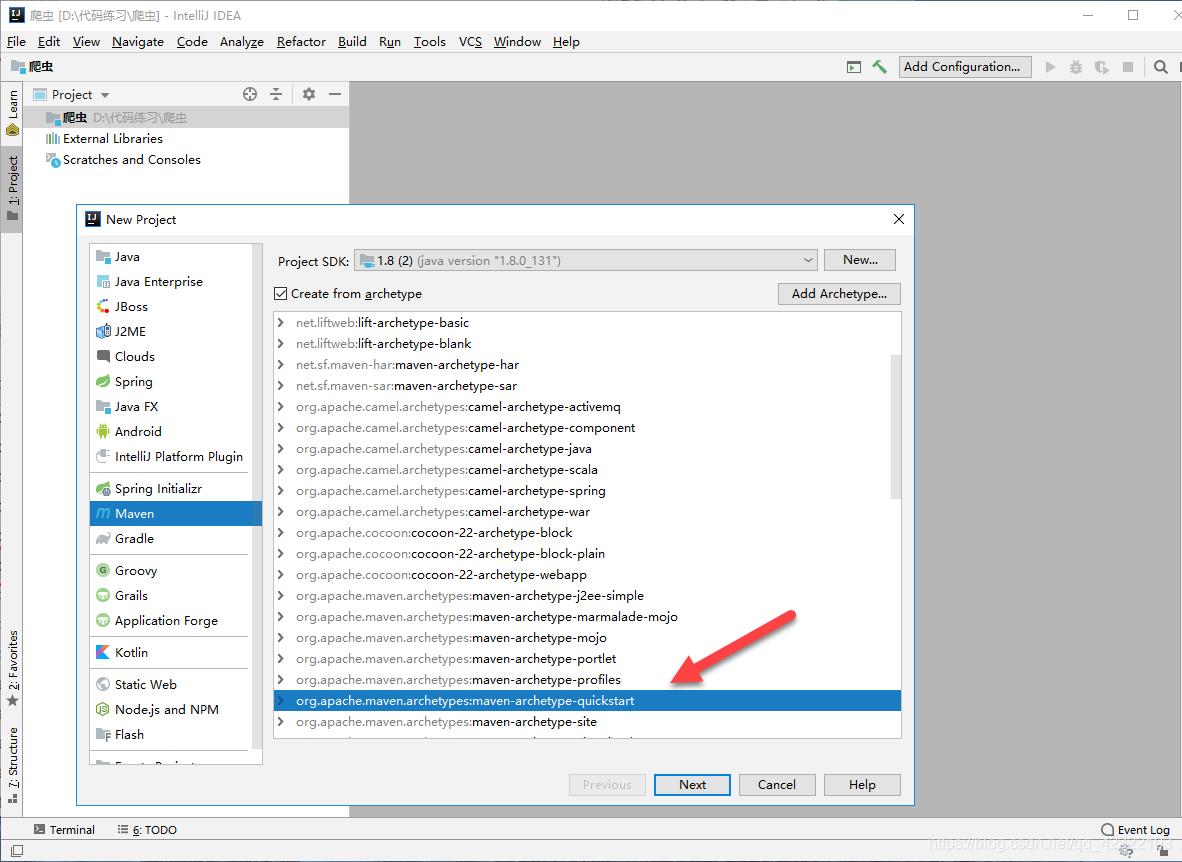Expand maven-archetype-har node
This screenshot has width=1182, height=862.
280,364
